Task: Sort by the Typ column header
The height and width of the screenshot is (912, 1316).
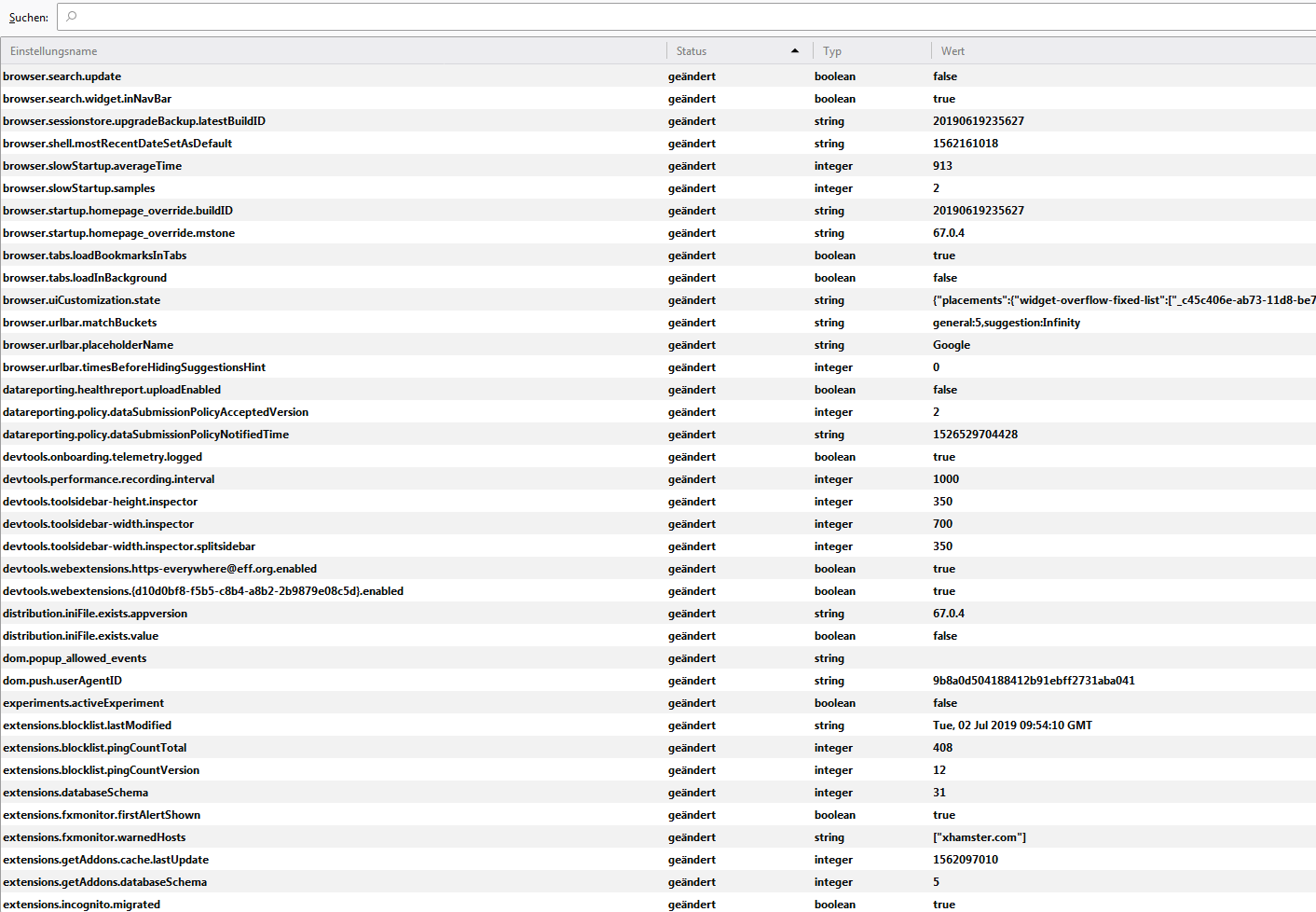Action: 832,51
